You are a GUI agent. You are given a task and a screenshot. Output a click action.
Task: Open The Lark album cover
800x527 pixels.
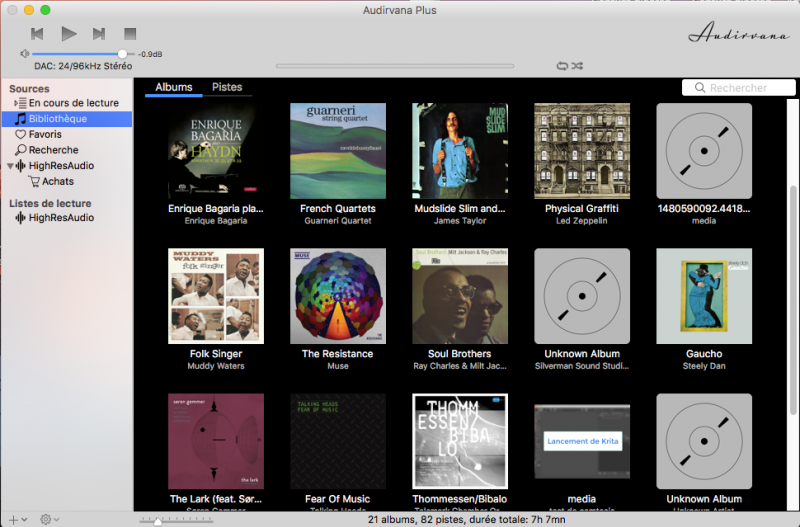pos(216,441)
